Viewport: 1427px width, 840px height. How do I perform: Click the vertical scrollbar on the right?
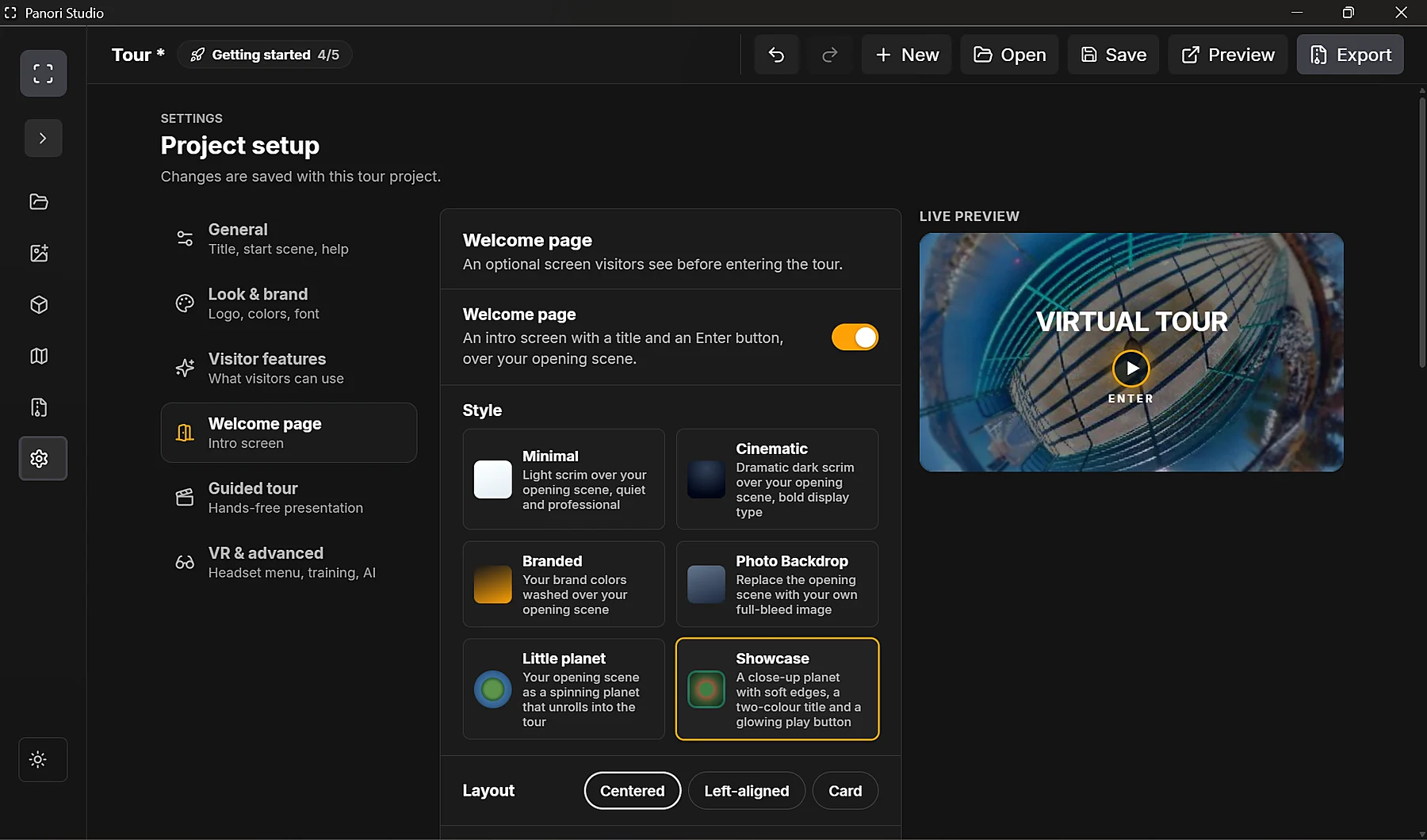1422,231
